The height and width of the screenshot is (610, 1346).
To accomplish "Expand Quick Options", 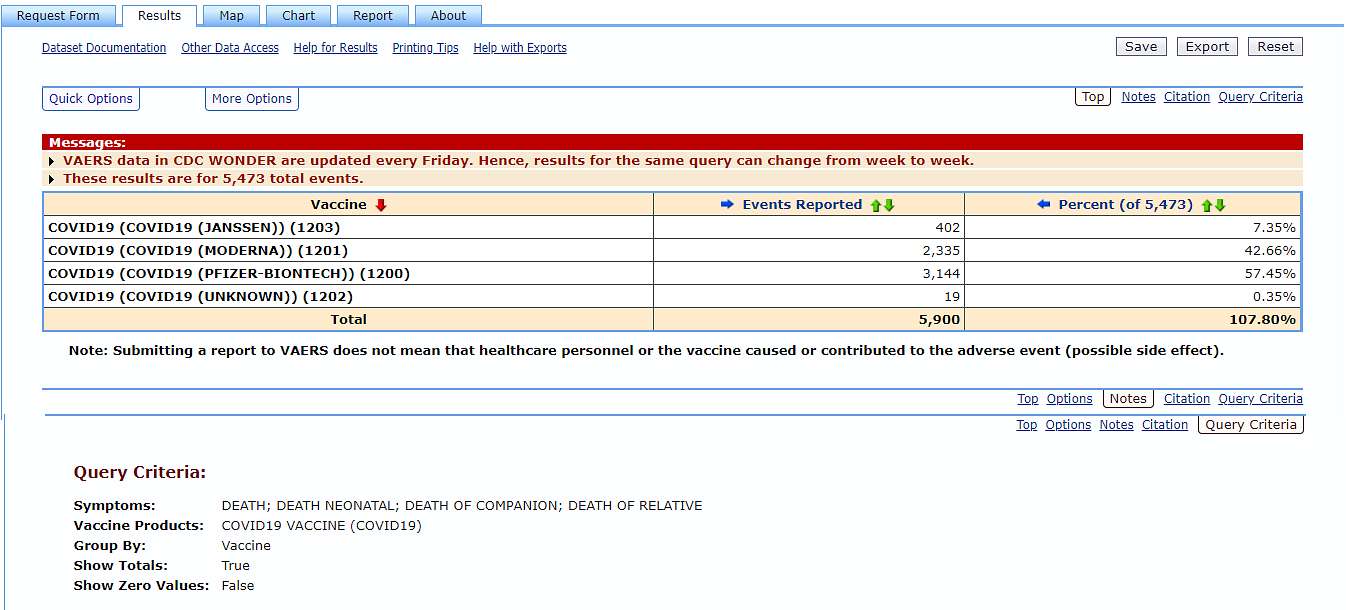I will (91, 99).
